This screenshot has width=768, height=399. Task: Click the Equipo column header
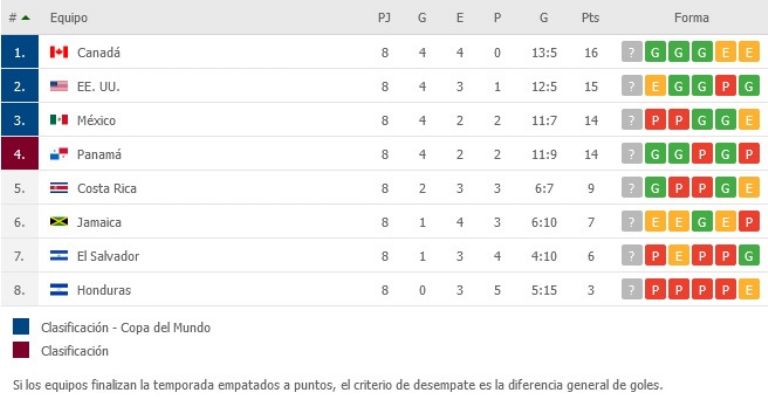(69, 18)
